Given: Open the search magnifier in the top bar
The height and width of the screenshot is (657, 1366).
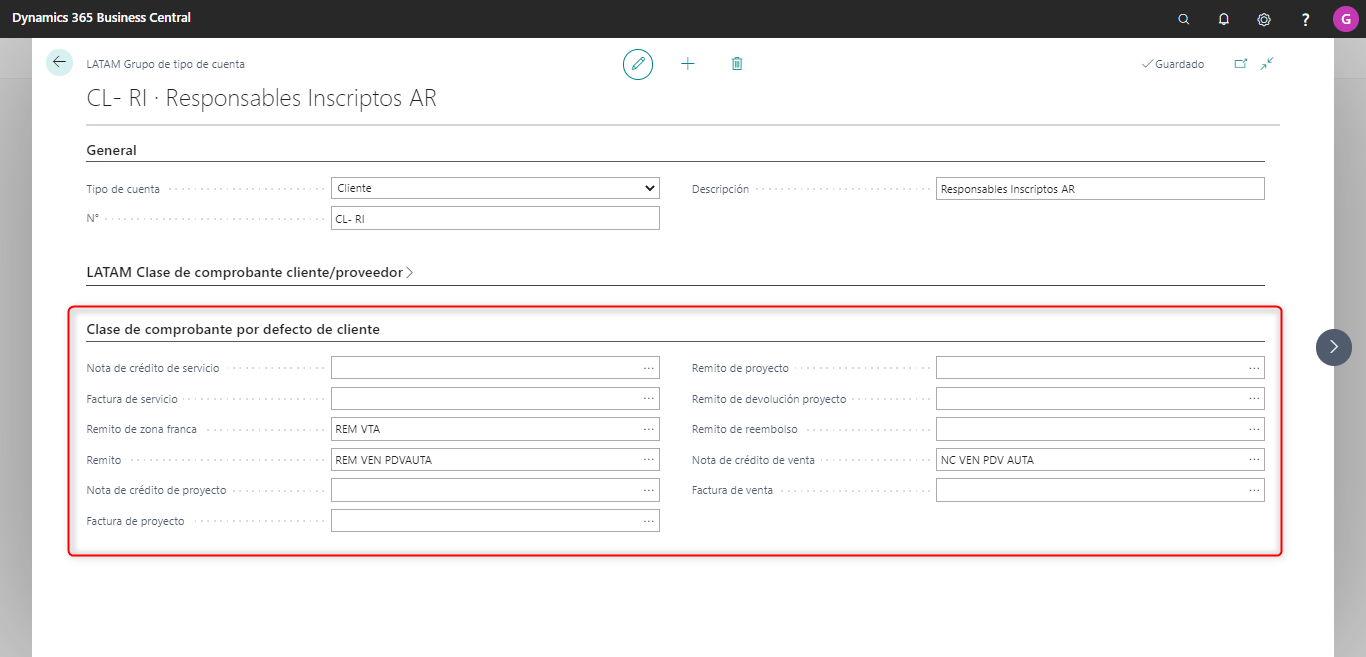Looking at the screenshot, I should click(x=1184, y=19).
